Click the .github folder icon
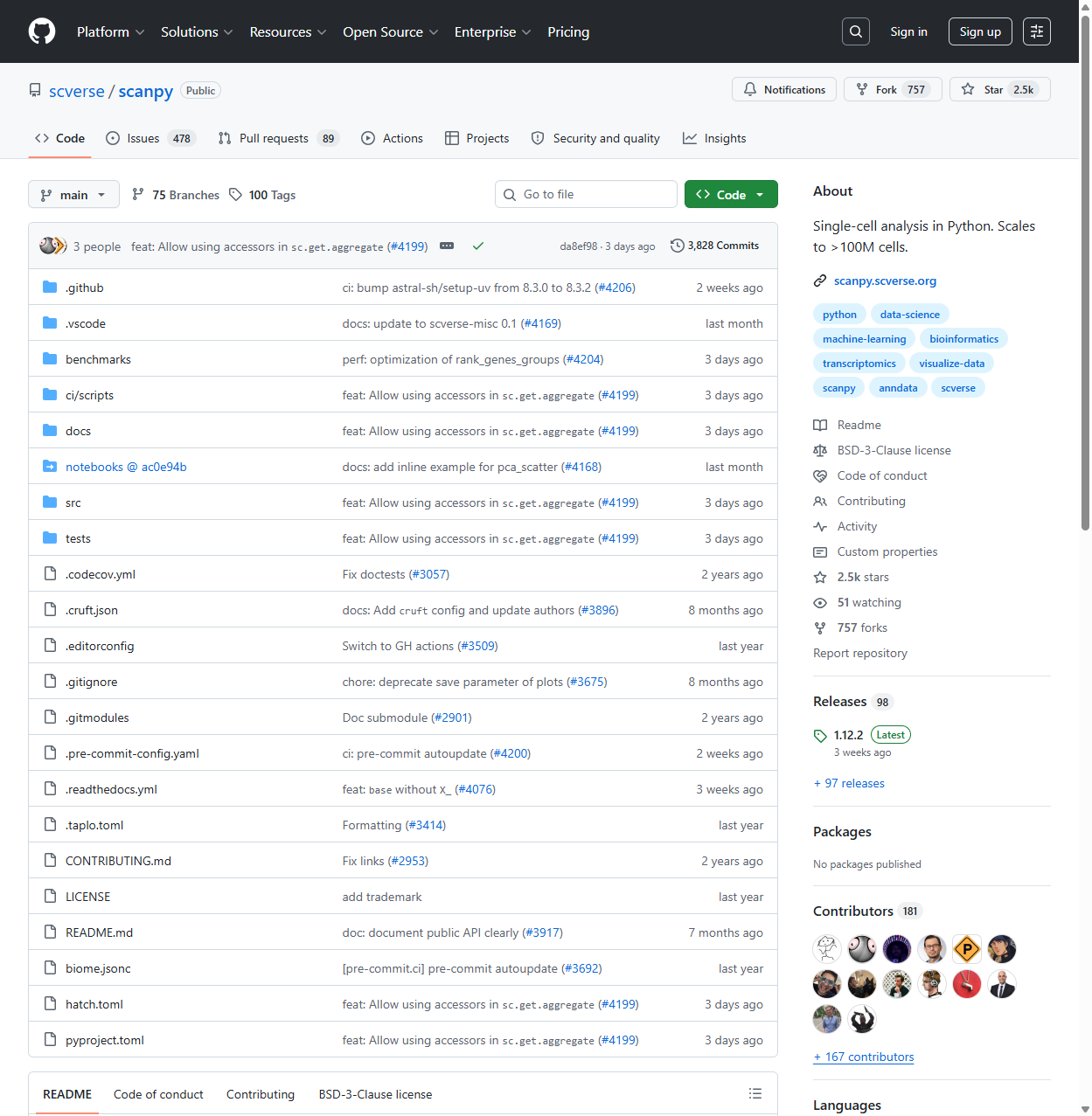Image resolution: width=1092 pixels, height=1116 pixels. (50, 288)
